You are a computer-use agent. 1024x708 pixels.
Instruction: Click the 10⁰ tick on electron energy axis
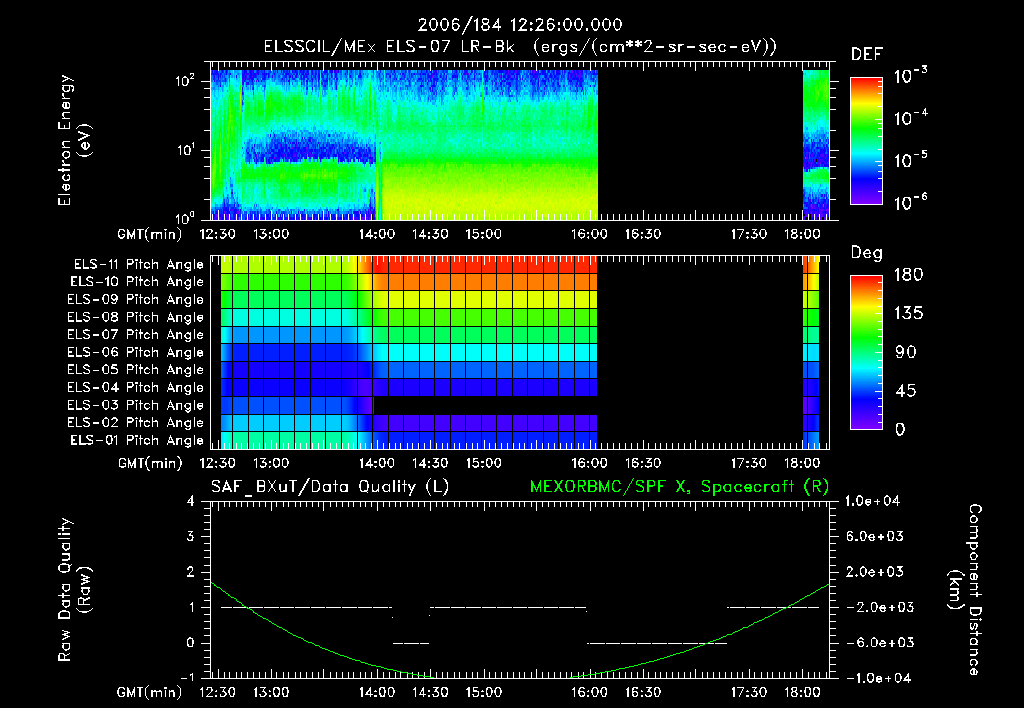185,217
